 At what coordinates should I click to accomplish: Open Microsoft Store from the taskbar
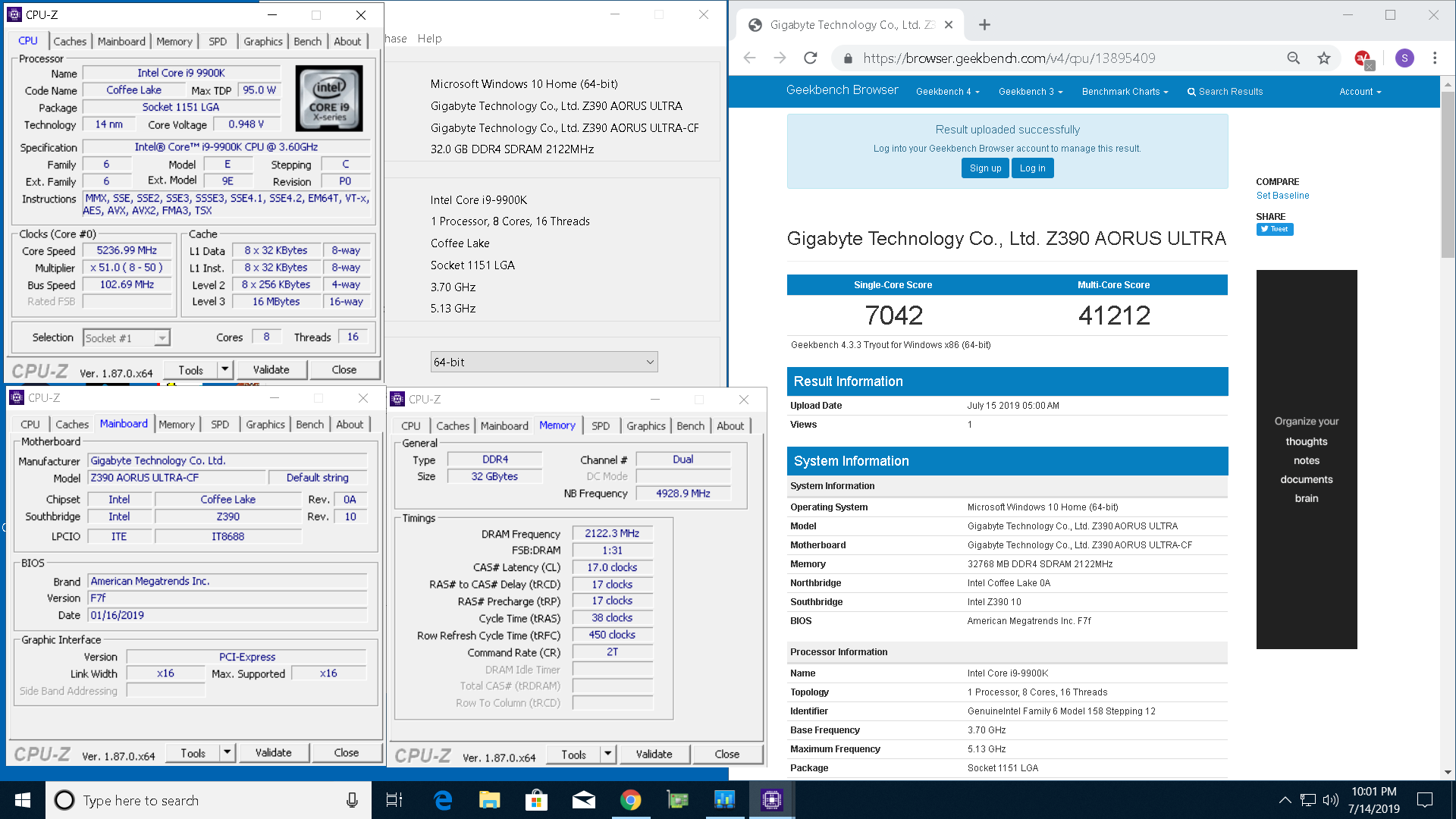coord(537,800)
